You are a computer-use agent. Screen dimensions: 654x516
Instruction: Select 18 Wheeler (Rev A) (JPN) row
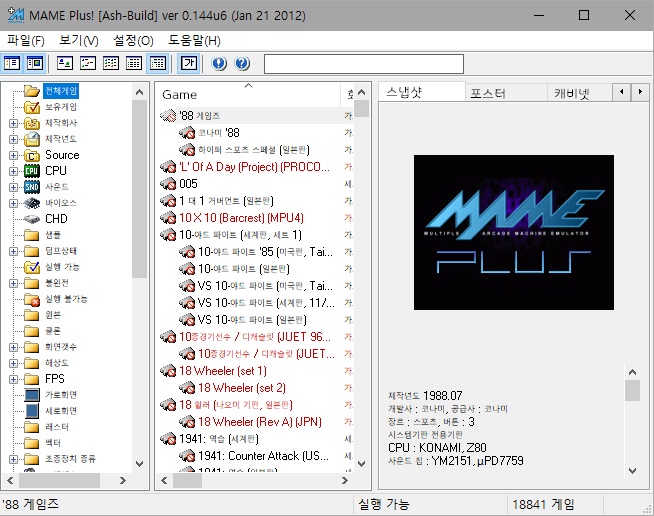(256, 422)
